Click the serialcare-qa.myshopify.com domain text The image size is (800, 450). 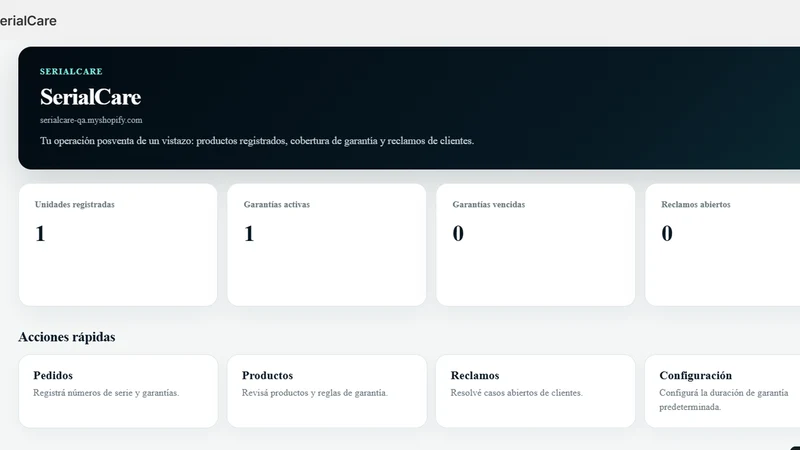(91, 120)
